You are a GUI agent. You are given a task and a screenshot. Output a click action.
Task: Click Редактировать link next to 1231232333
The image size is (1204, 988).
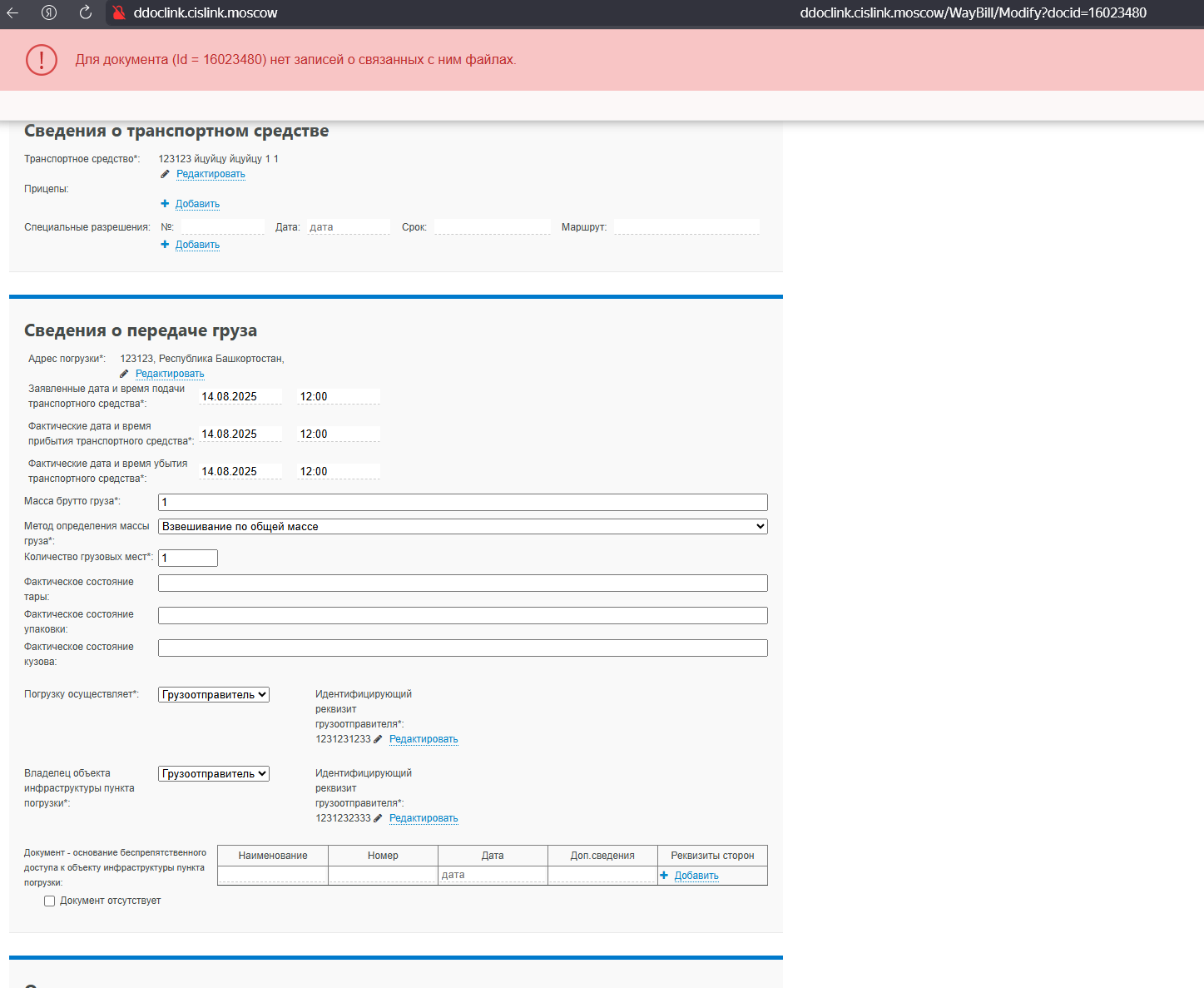[x=424, y=818]
